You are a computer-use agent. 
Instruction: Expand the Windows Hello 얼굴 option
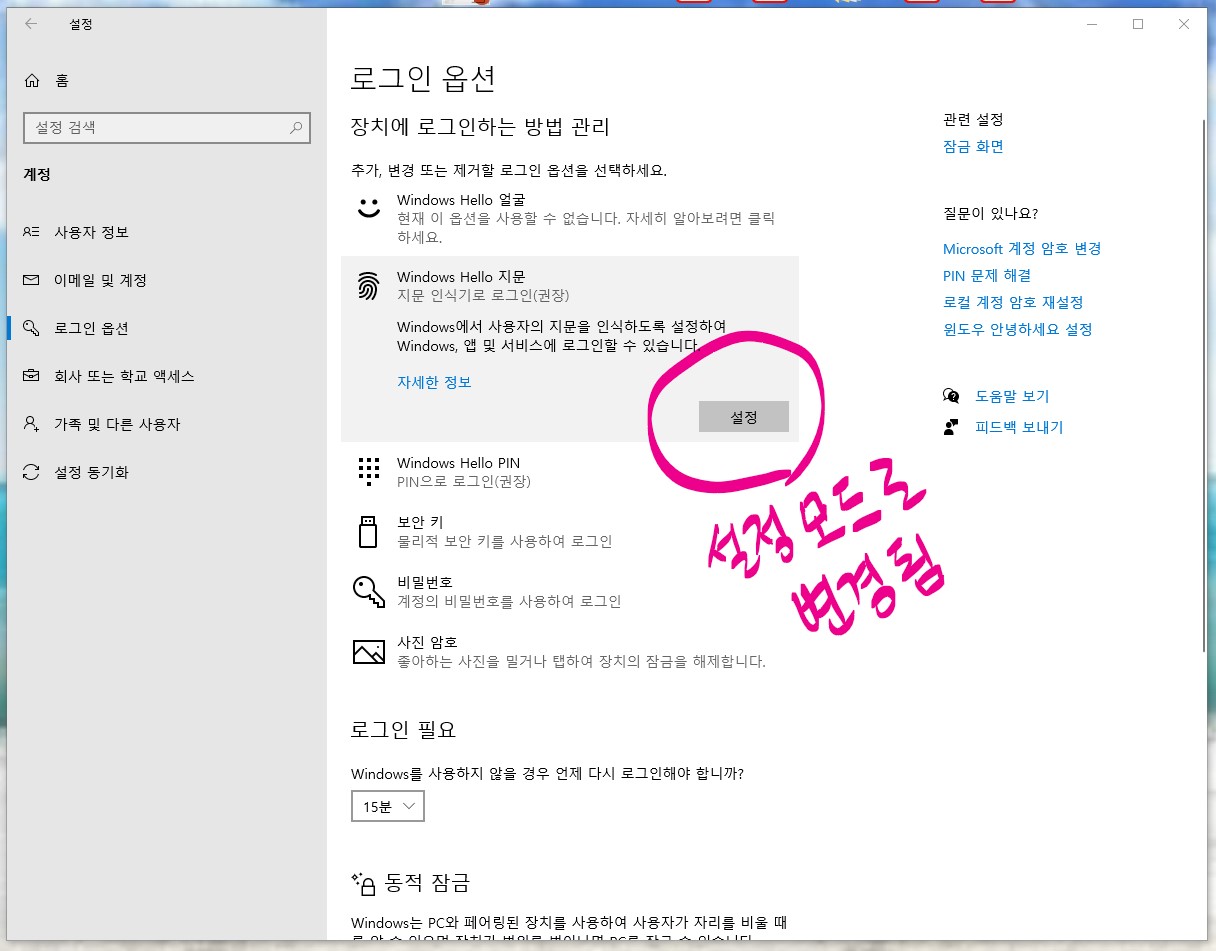pos(570,219)
